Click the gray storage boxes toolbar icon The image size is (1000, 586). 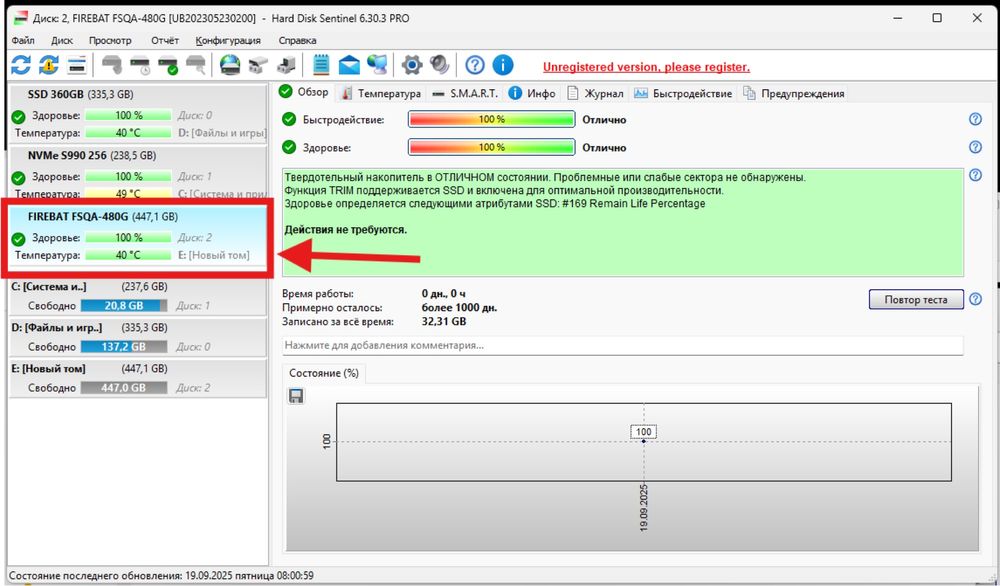point(258,65)
